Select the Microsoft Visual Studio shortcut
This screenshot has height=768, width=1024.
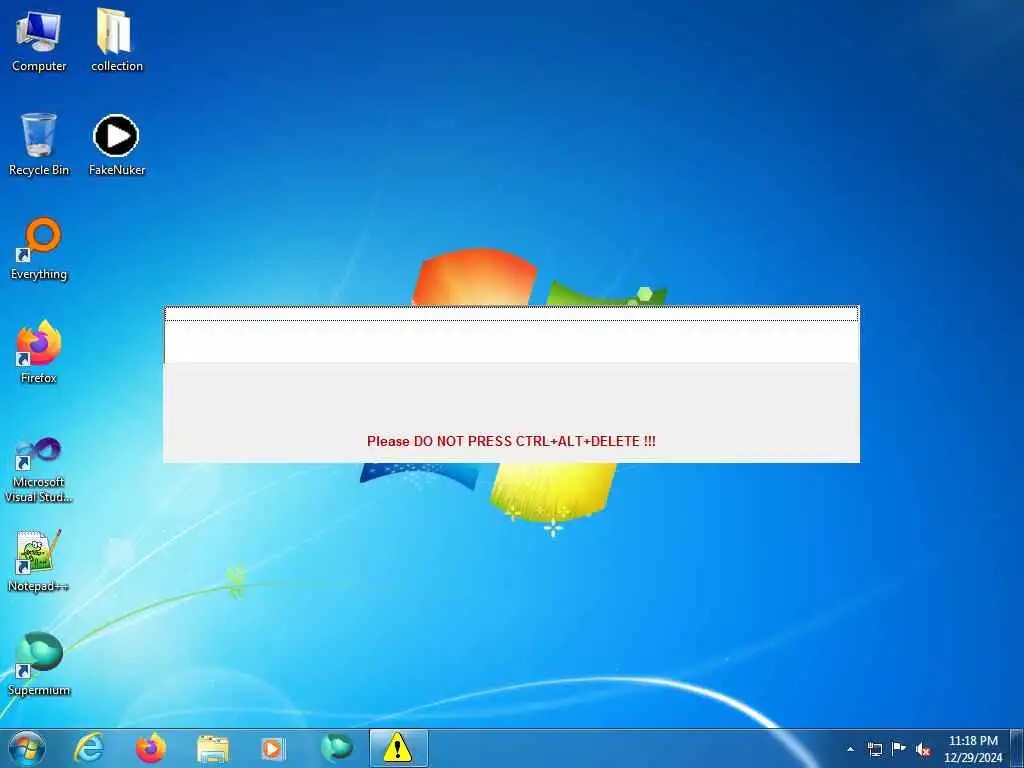(x=39, y=470)
